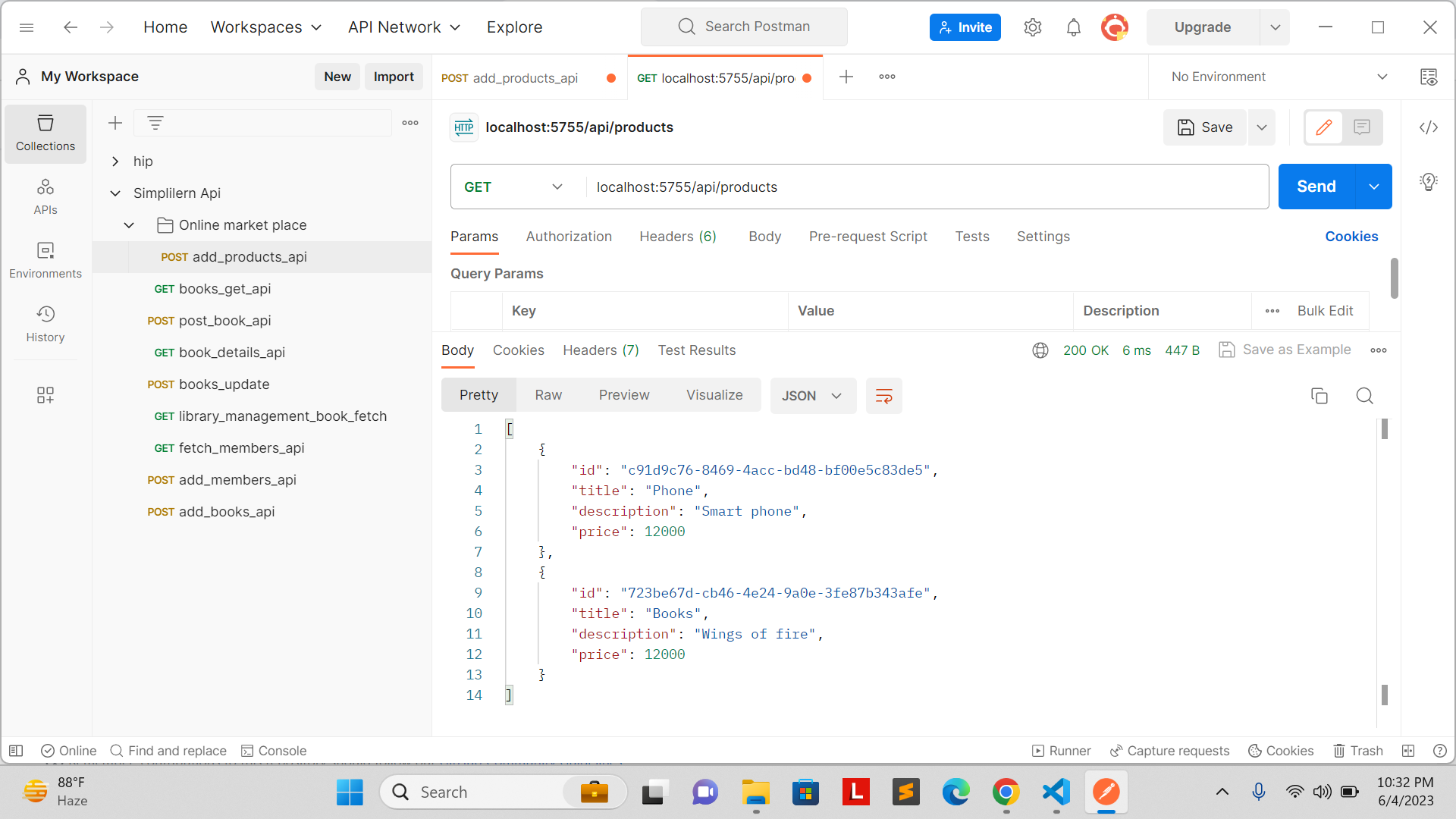This screenshot has height=819, width=1456.
Task: Switch to the APIs sidebar panel
Action: click(45, 196)
